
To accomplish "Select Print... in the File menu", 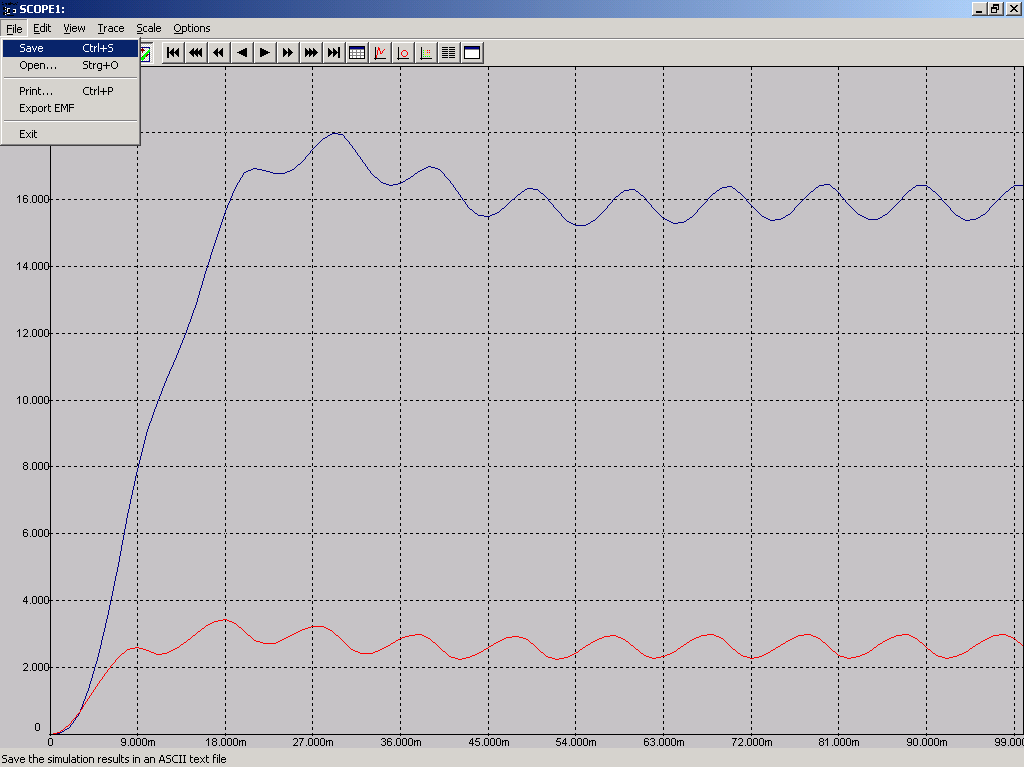I will [x=70, y=91].
